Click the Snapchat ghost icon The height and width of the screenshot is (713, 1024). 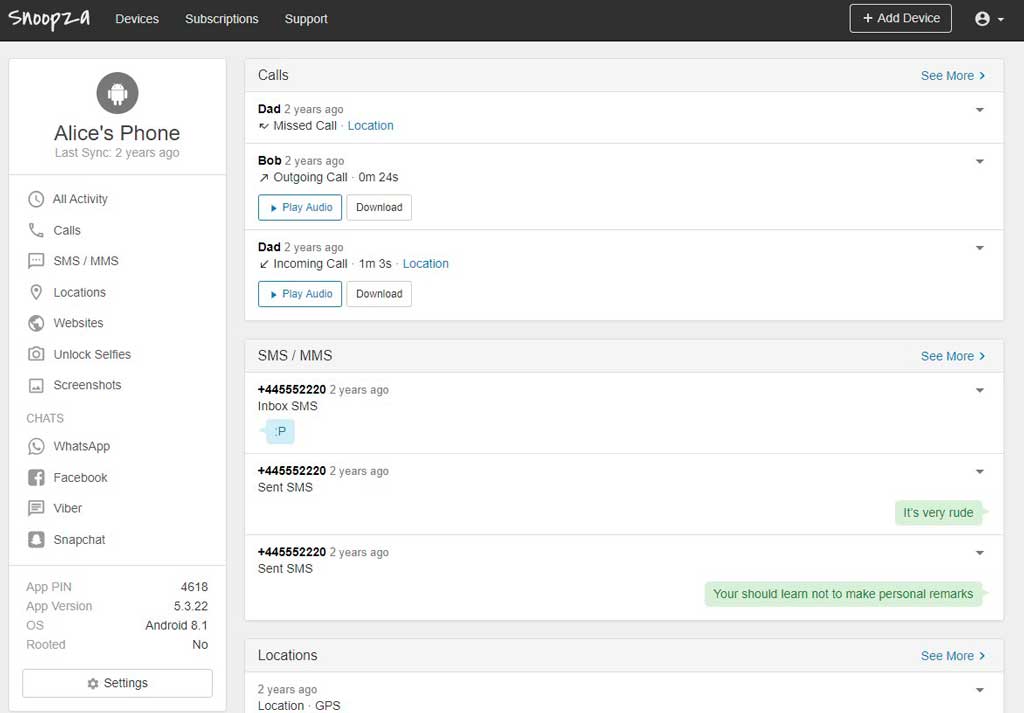pyautogui.click(x=36, y=539)
